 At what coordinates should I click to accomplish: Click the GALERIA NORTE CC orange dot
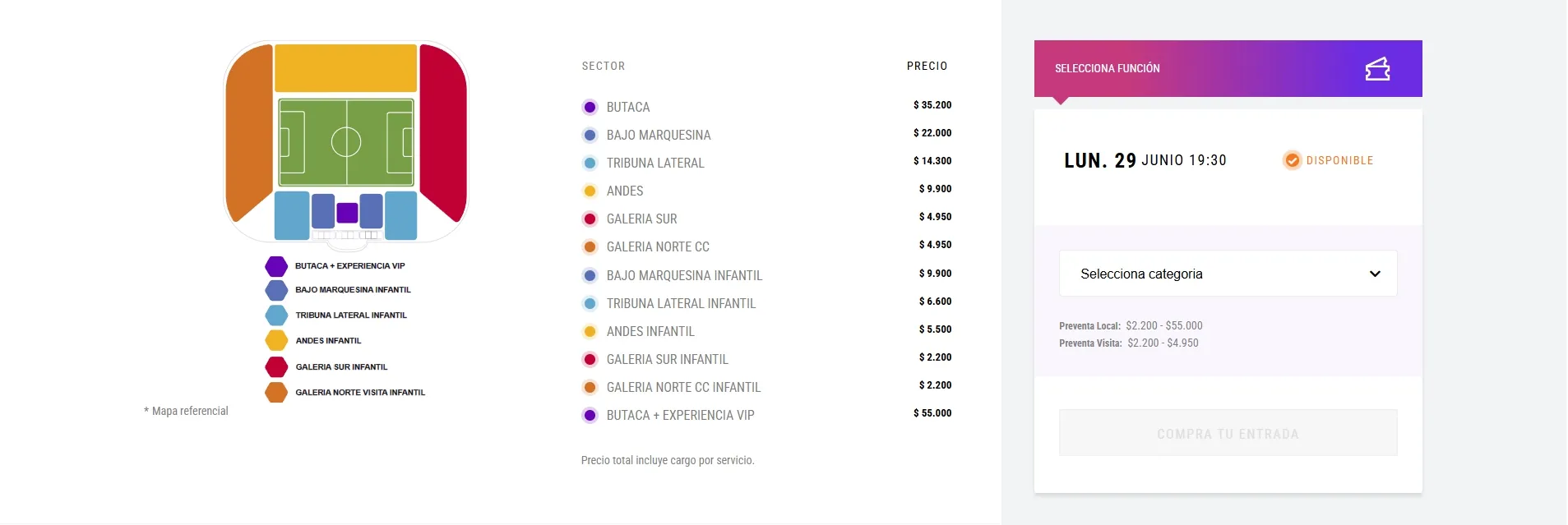point(590,246)
